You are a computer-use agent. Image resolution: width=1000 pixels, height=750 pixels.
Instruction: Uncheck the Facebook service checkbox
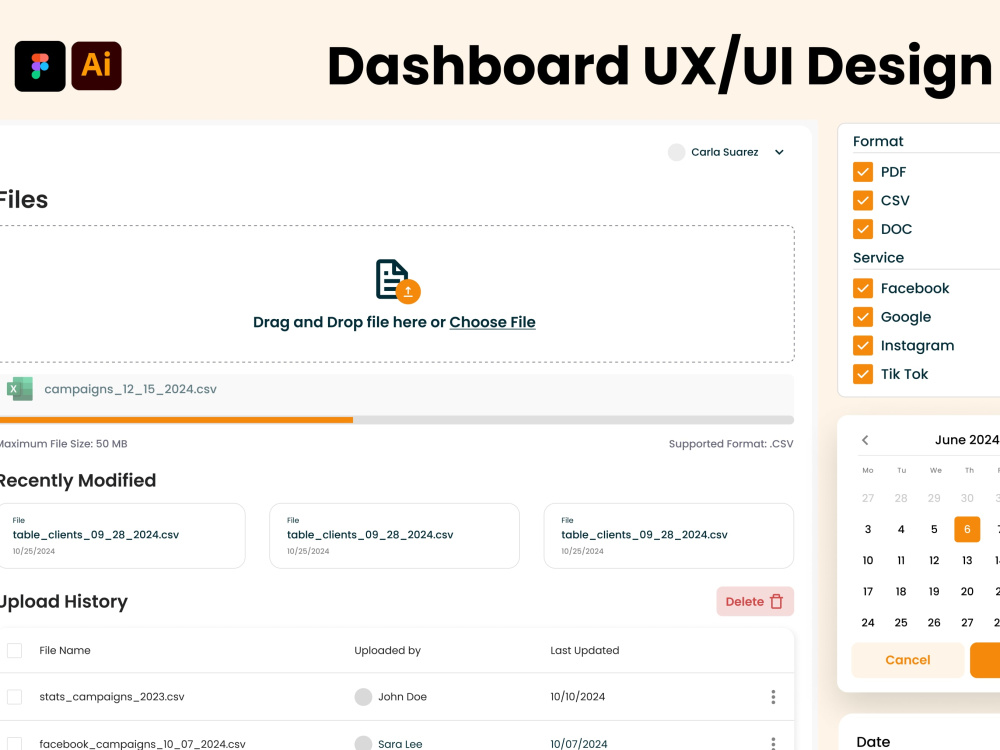click(x=863, y=288)
